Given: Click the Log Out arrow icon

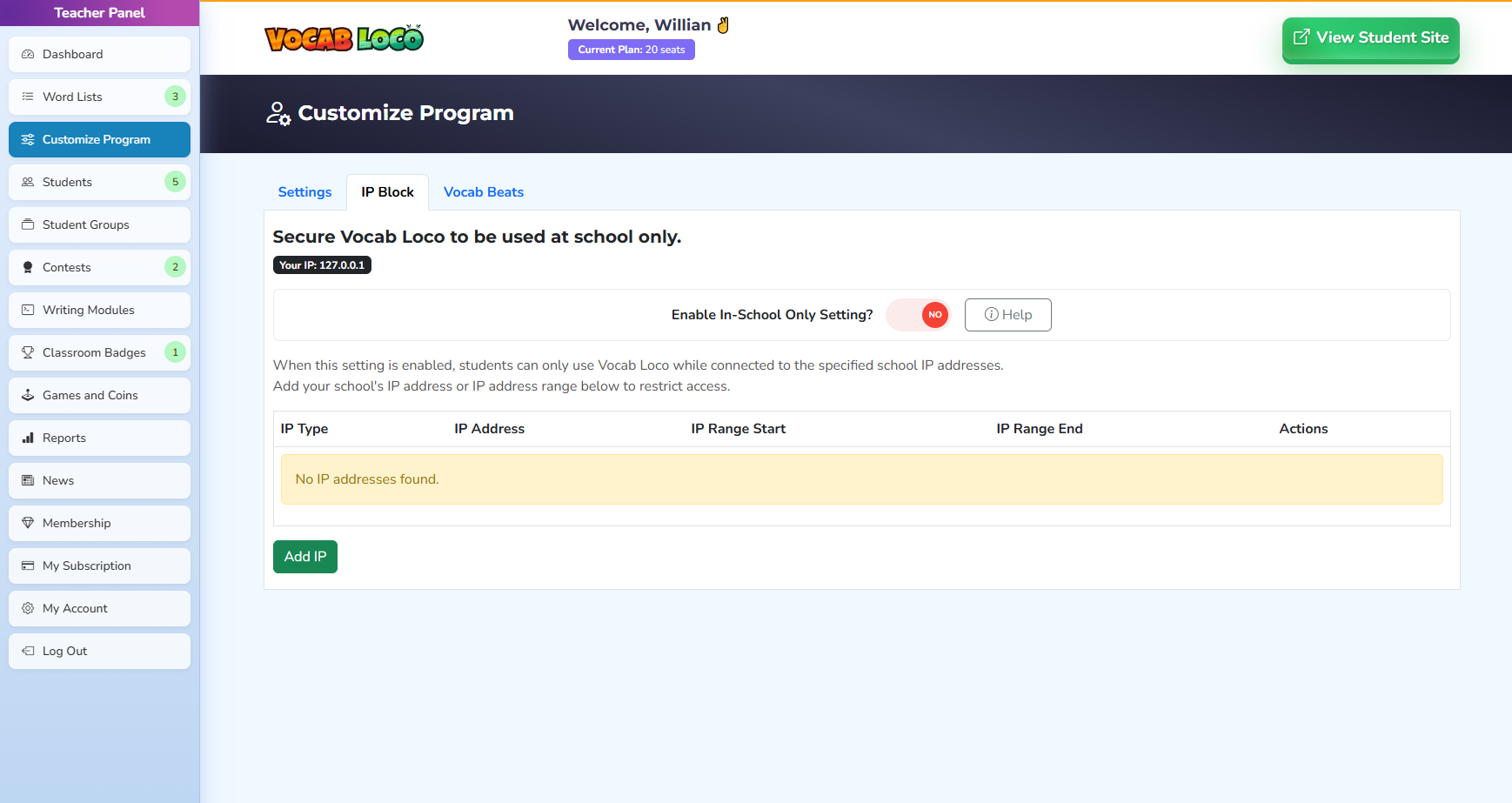Looking at the screenshot, I should point(28,651).
